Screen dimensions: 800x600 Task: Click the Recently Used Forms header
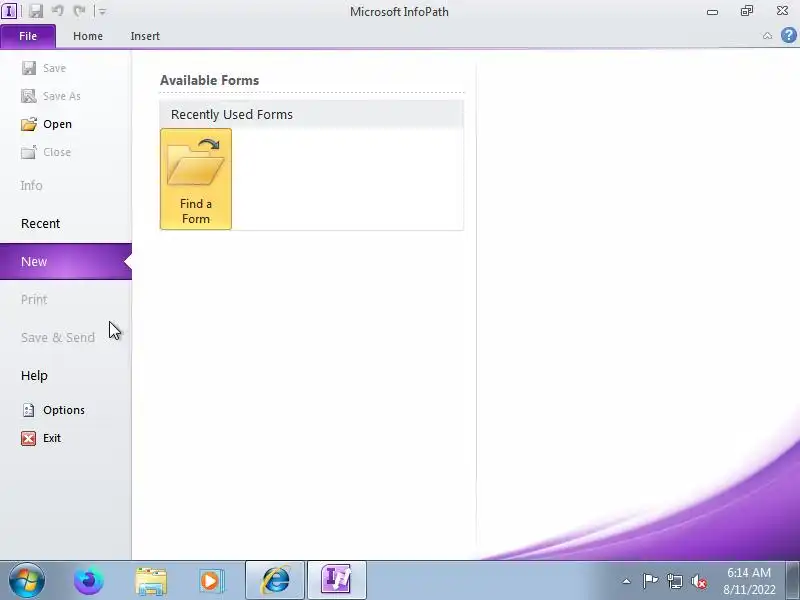tap(311, 114)
